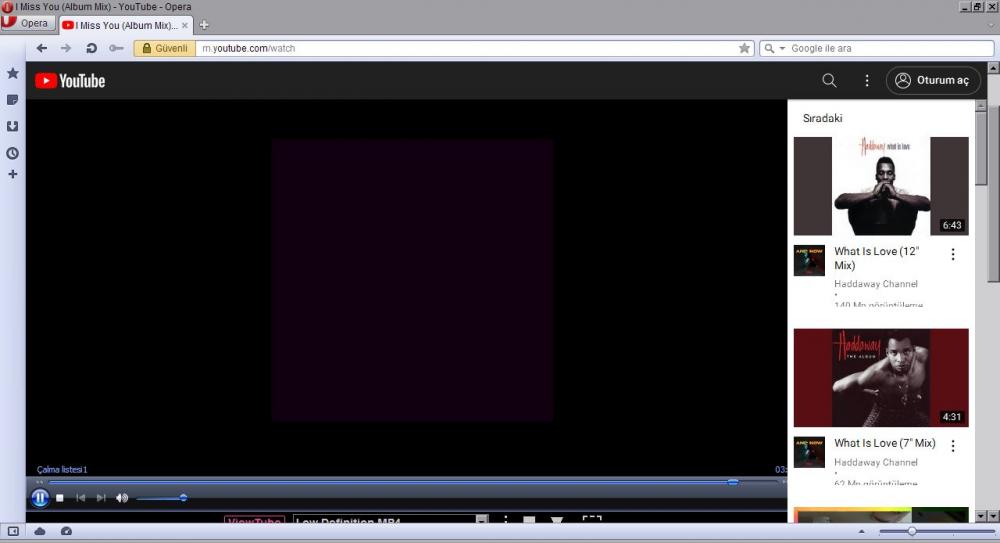Open the Notes panel in the sidebar
This screenshot has width=1000, height=543.
pyautogui.click(x=12, y=100)
